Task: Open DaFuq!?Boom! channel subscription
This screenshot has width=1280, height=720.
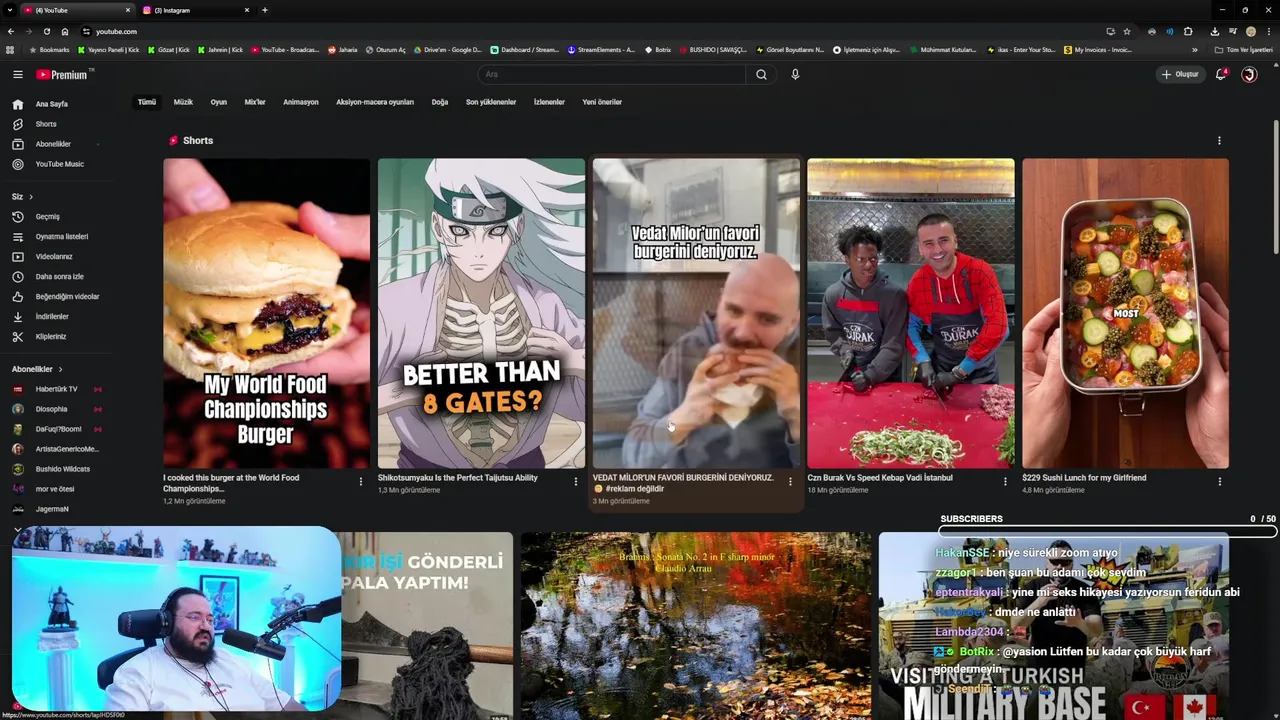Action: (58, 429)
